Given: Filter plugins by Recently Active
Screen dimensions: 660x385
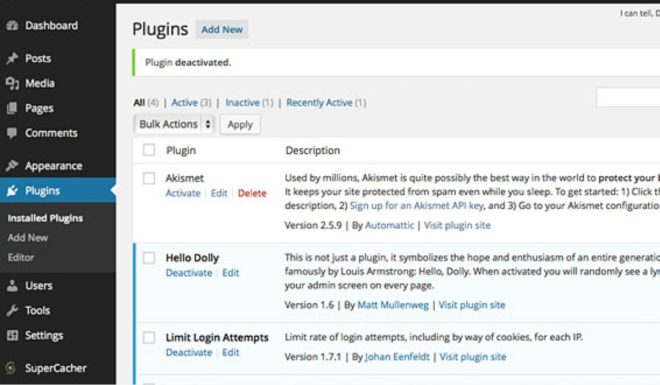Looking at the screenshot, I should coord(319,102).
